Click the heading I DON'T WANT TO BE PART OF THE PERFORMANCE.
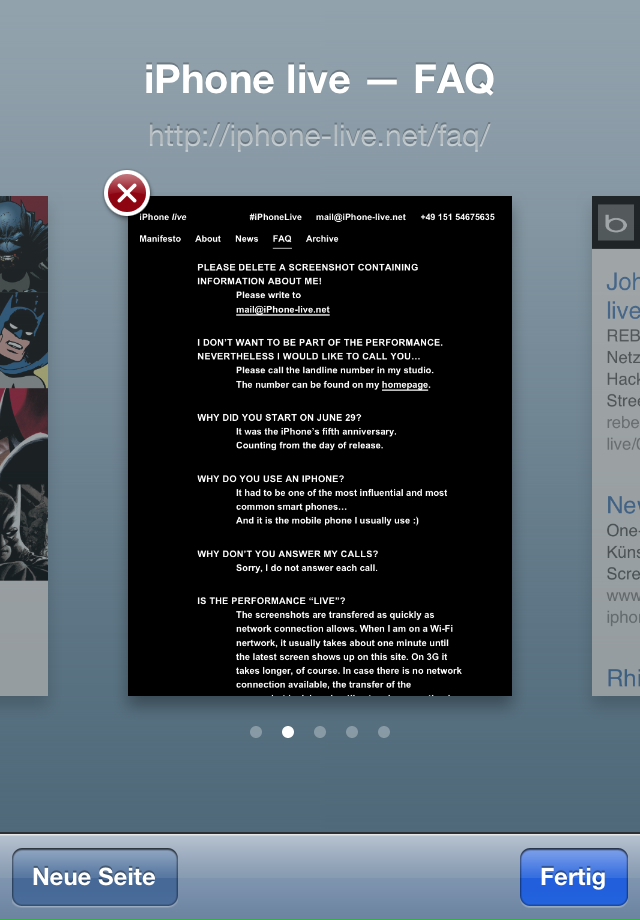Screen dimensions: 640x920 tap(320, 343)
